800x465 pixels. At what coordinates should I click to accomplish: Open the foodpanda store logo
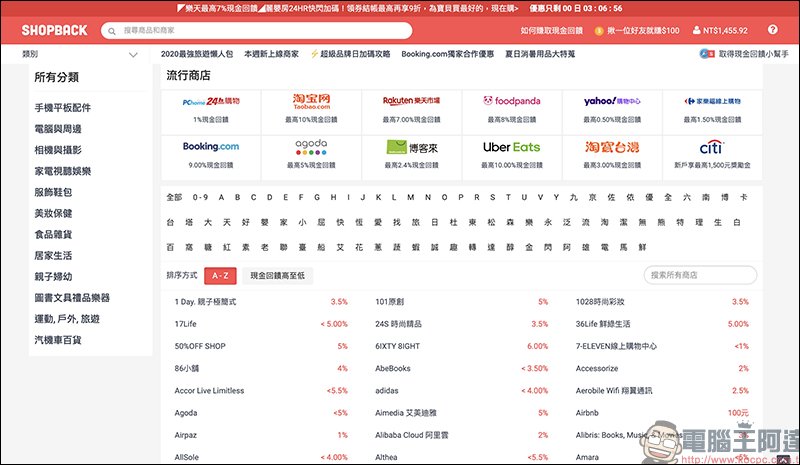pos(512,101)
